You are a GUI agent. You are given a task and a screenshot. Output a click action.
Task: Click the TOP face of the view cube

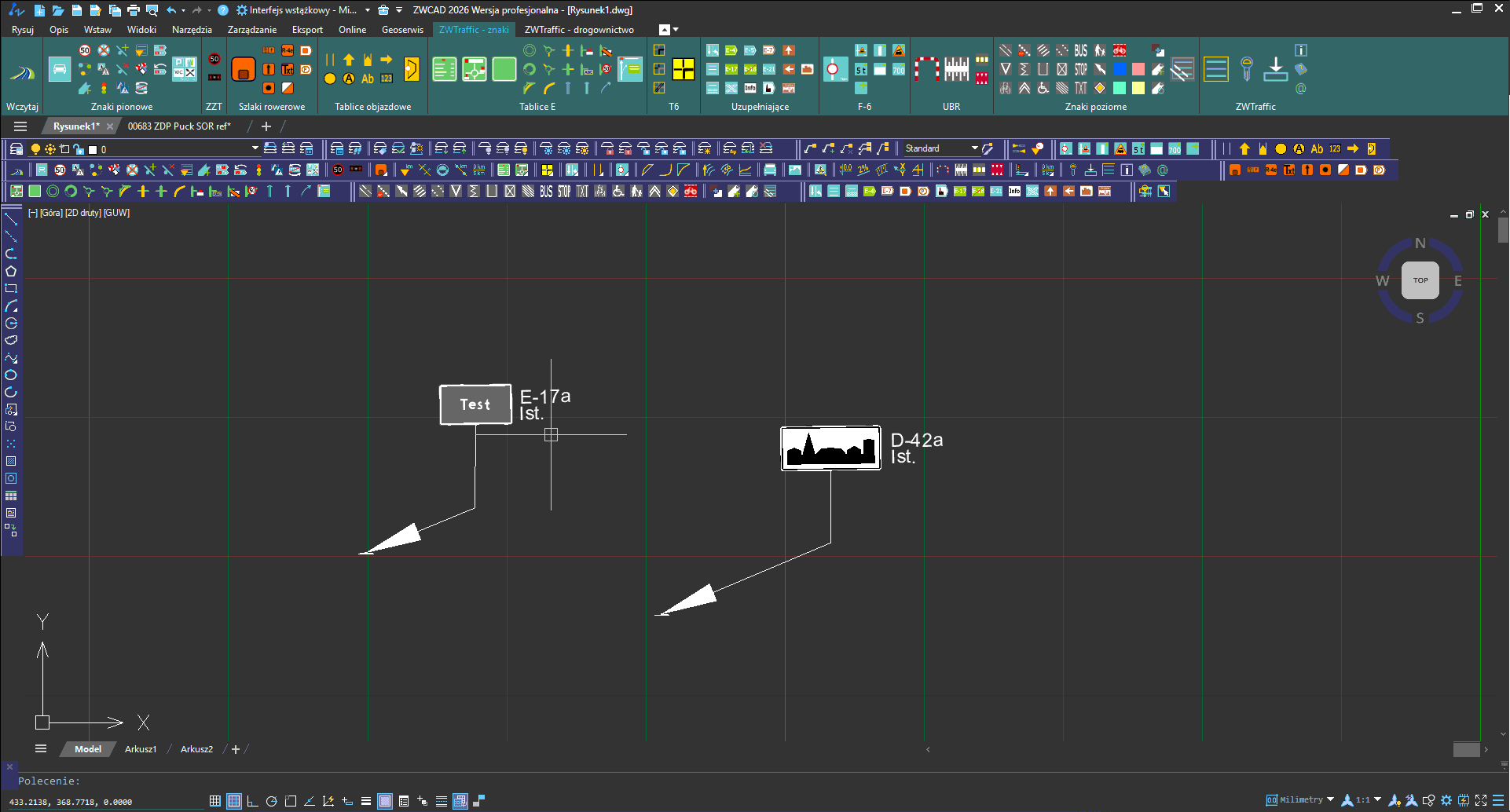pos(1420,280)
